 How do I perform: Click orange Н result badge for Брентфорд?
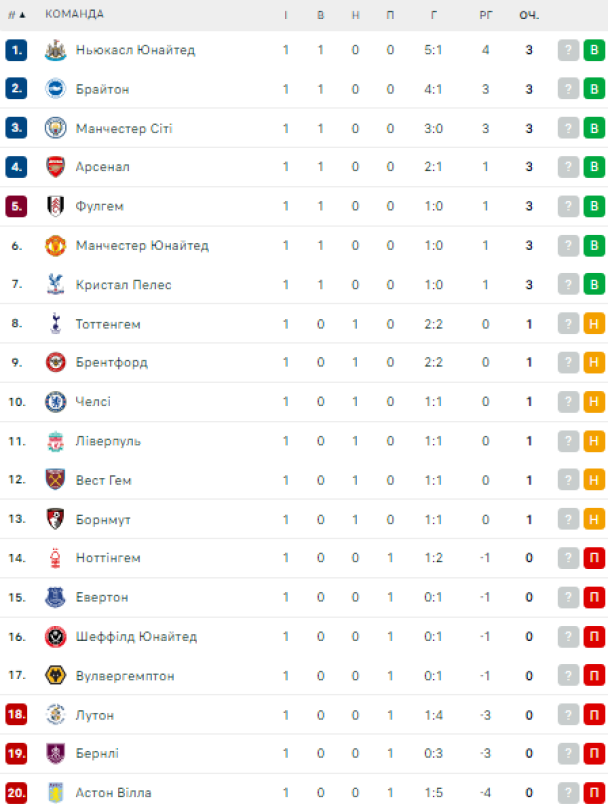pos(594,362)
